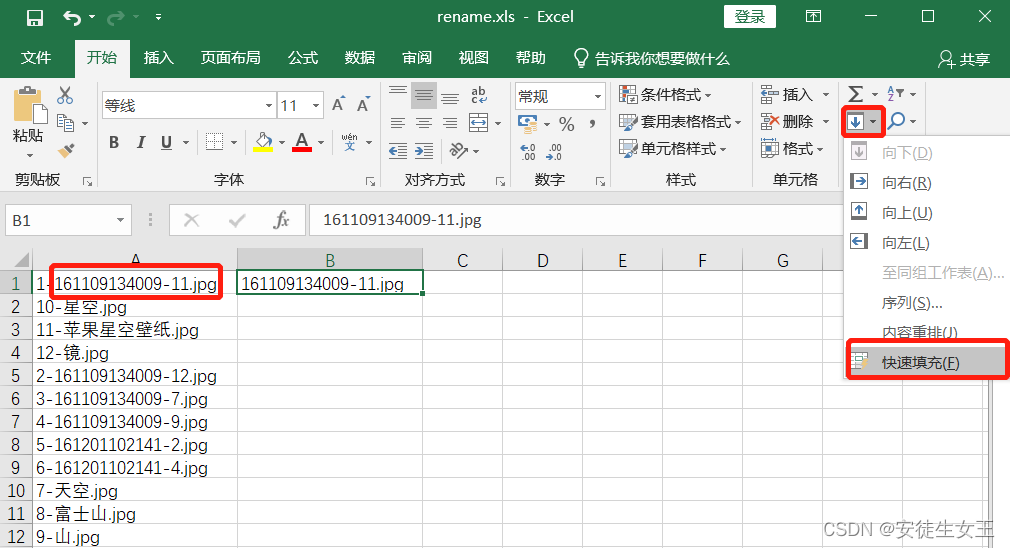Click the Borders icon
The height and width of the screenshot is (548, 1010).
tap(214, 142)
